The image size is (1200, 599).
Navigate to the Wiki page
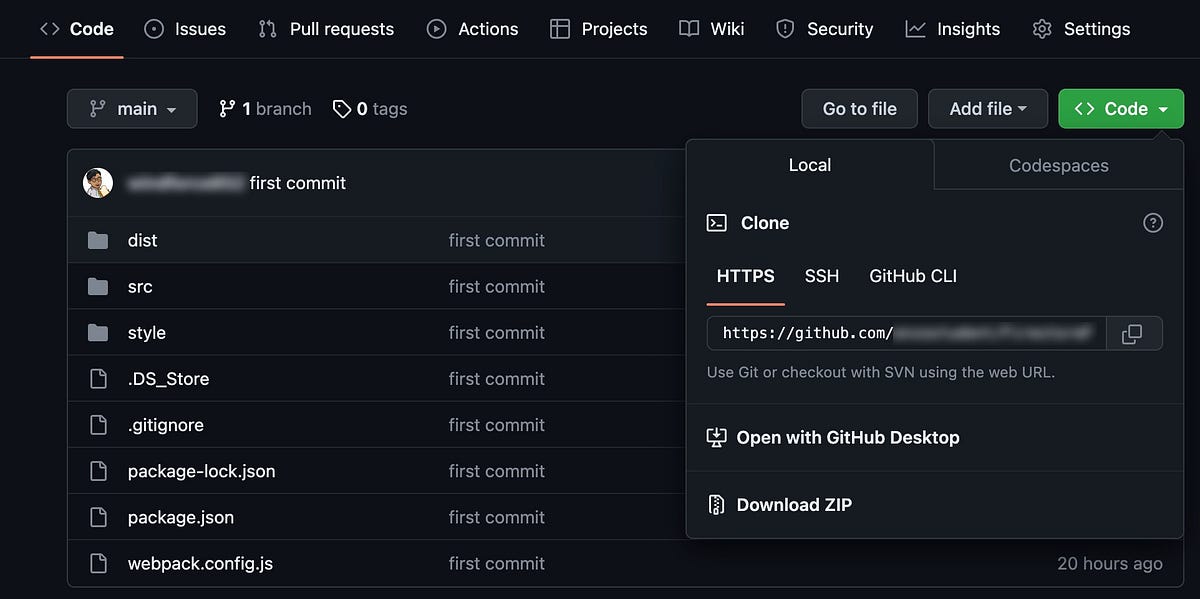point(711,29)
